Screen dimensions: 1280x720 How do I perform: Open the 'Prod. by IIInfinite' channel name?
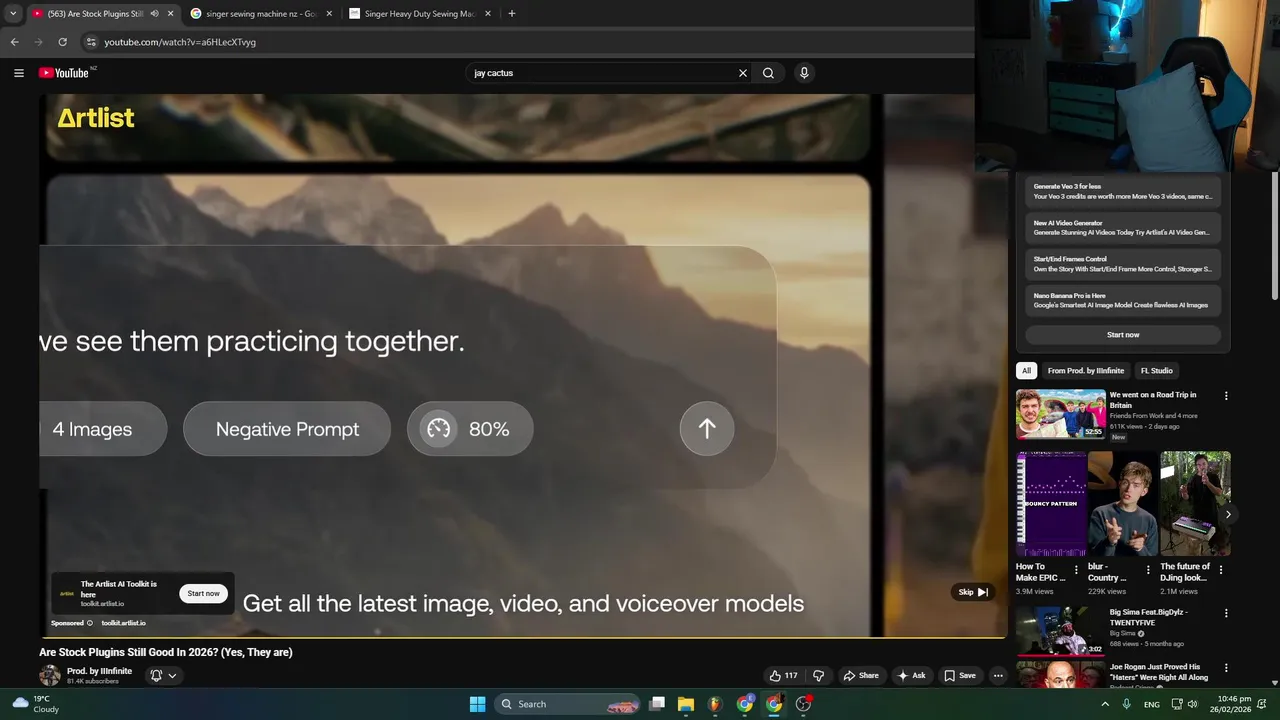point(99,671)
